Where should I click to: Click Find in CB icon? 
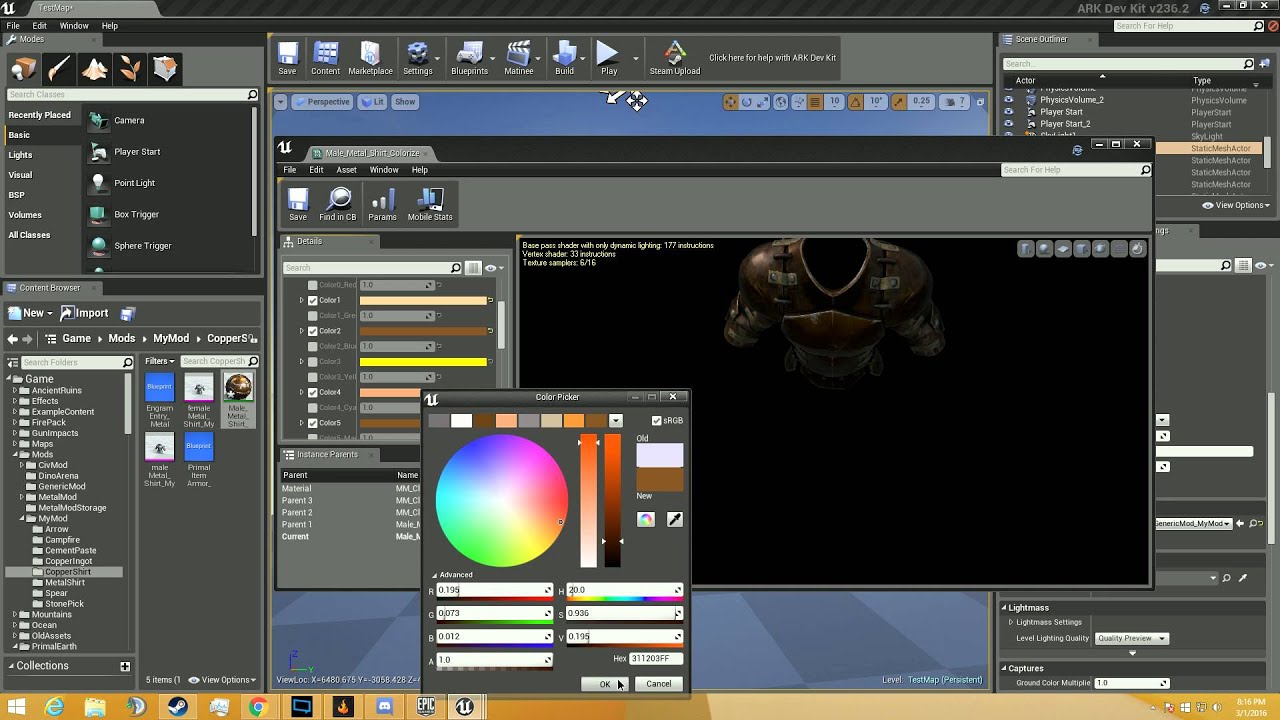click(x=338, y=204)
